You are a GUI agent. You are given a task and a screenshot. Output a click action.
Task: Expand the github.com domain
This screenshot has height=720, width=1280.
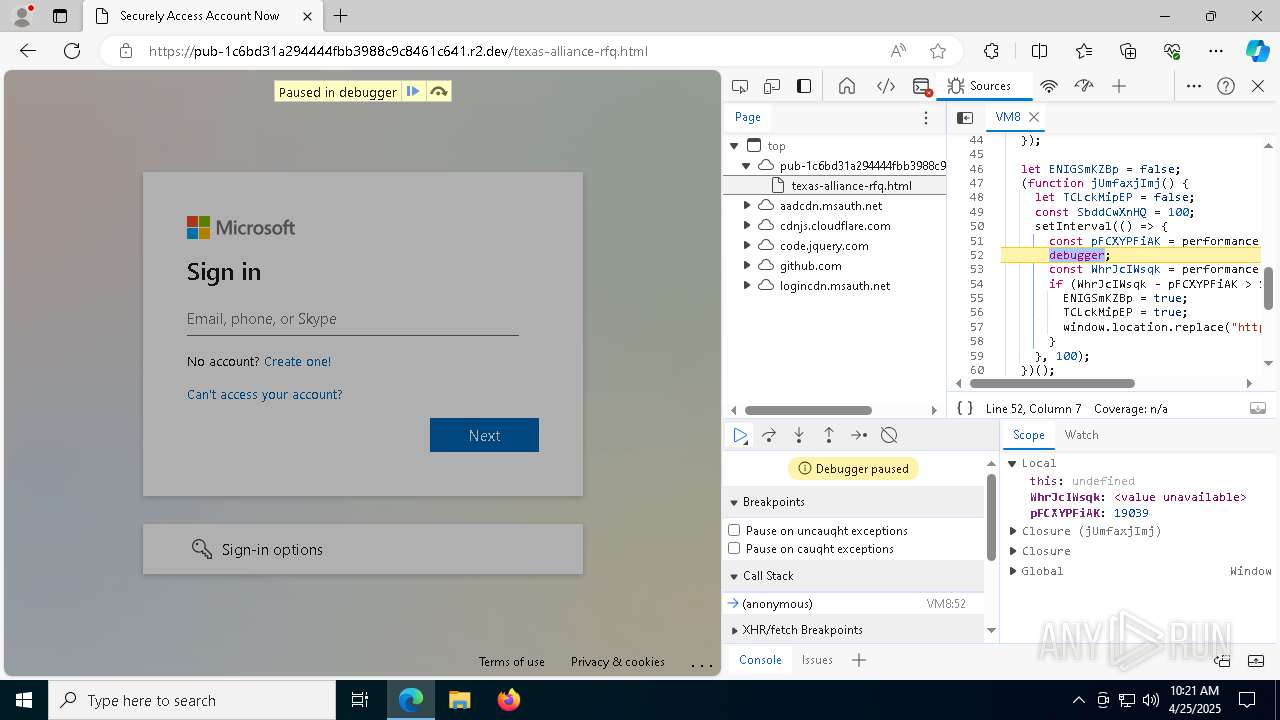coord(747,265)
